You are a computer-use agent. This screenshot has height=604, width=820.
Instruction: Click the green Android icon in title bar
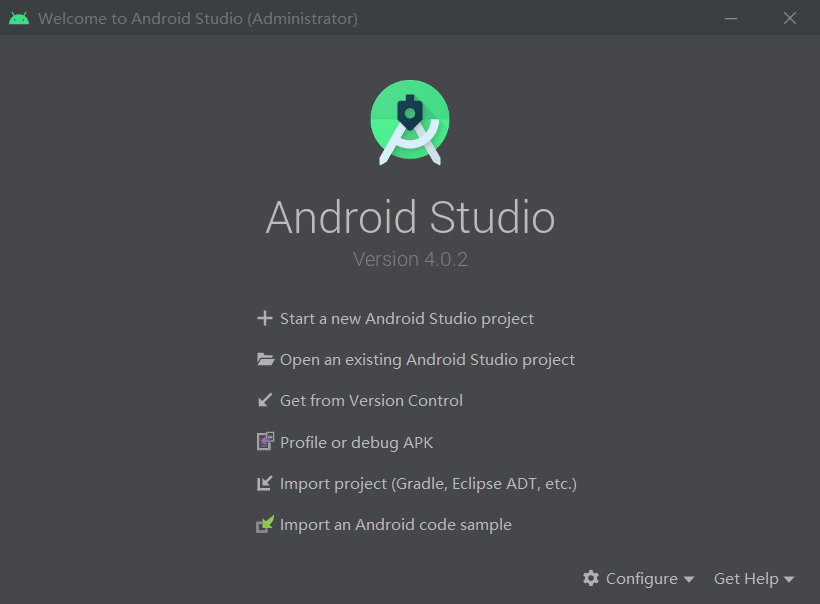click(19, 18)
